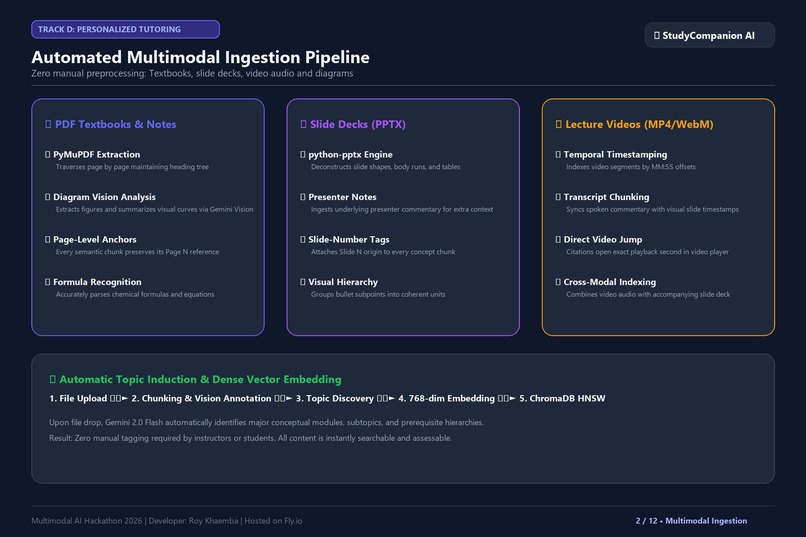Click pipeline step 2. Chunking & Vision Annotation
806x537 pixels.
point(202,399)
